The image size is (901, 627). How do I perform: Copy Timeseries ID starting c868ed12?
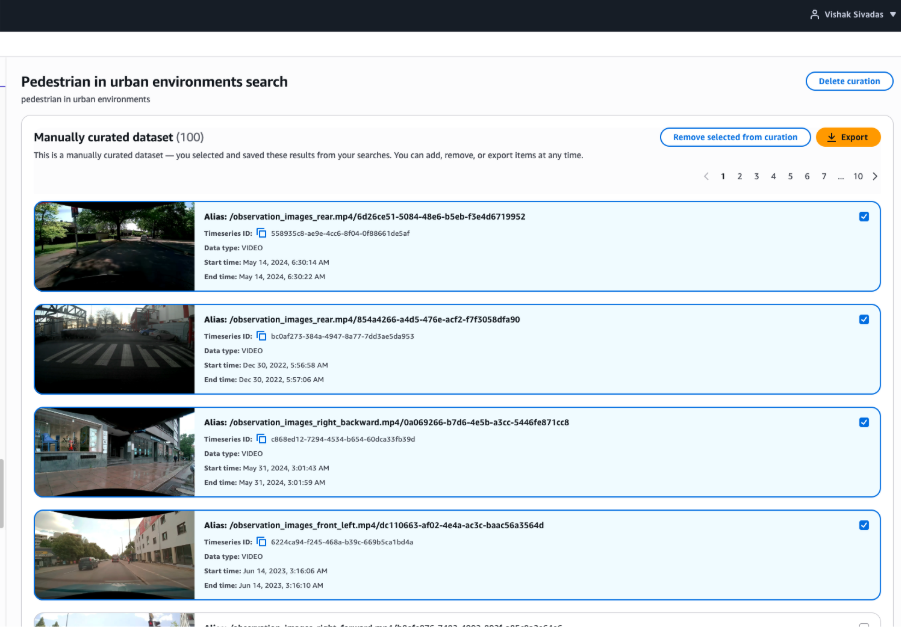[261, 439]
